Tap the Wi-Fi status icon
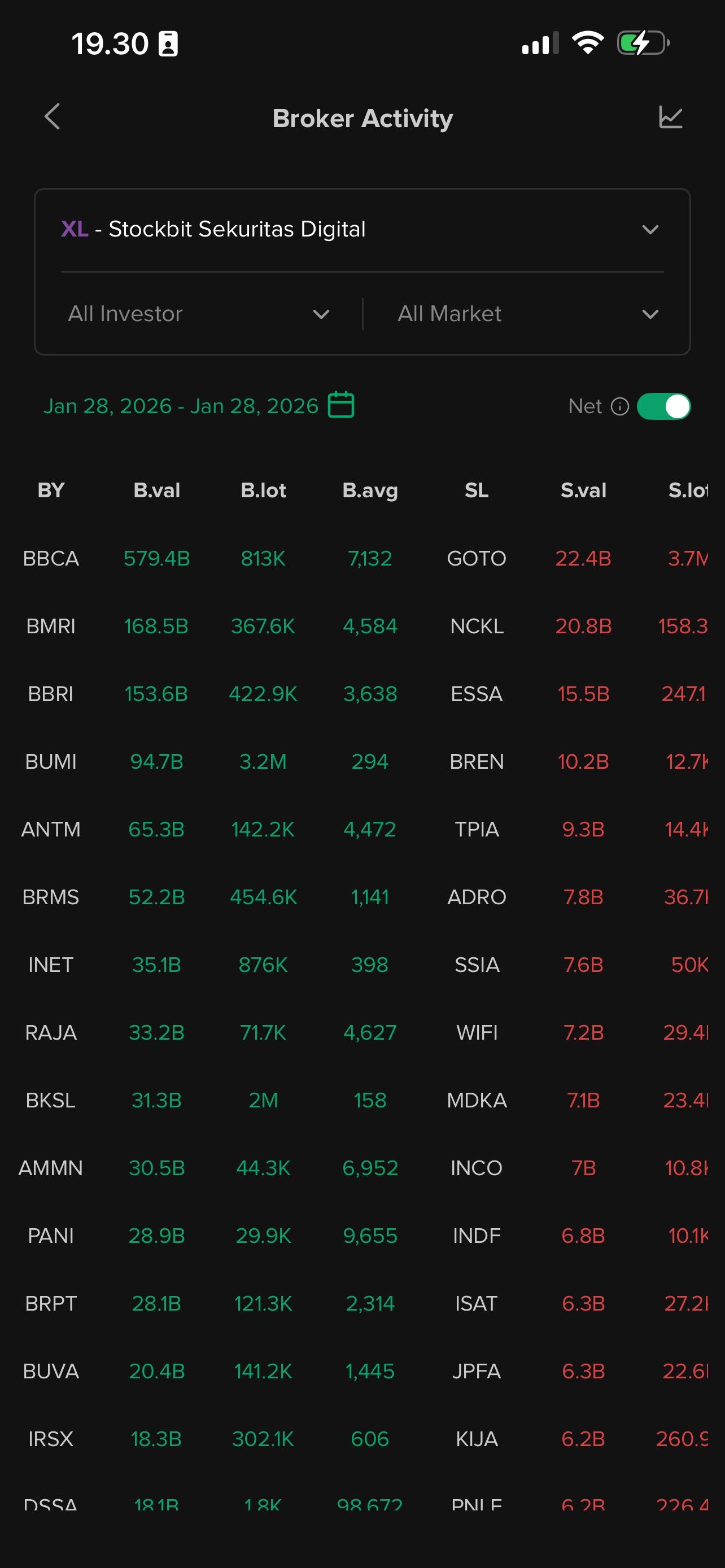The height and width of the screenshot is (1568, 725). (x=587, y=43)
